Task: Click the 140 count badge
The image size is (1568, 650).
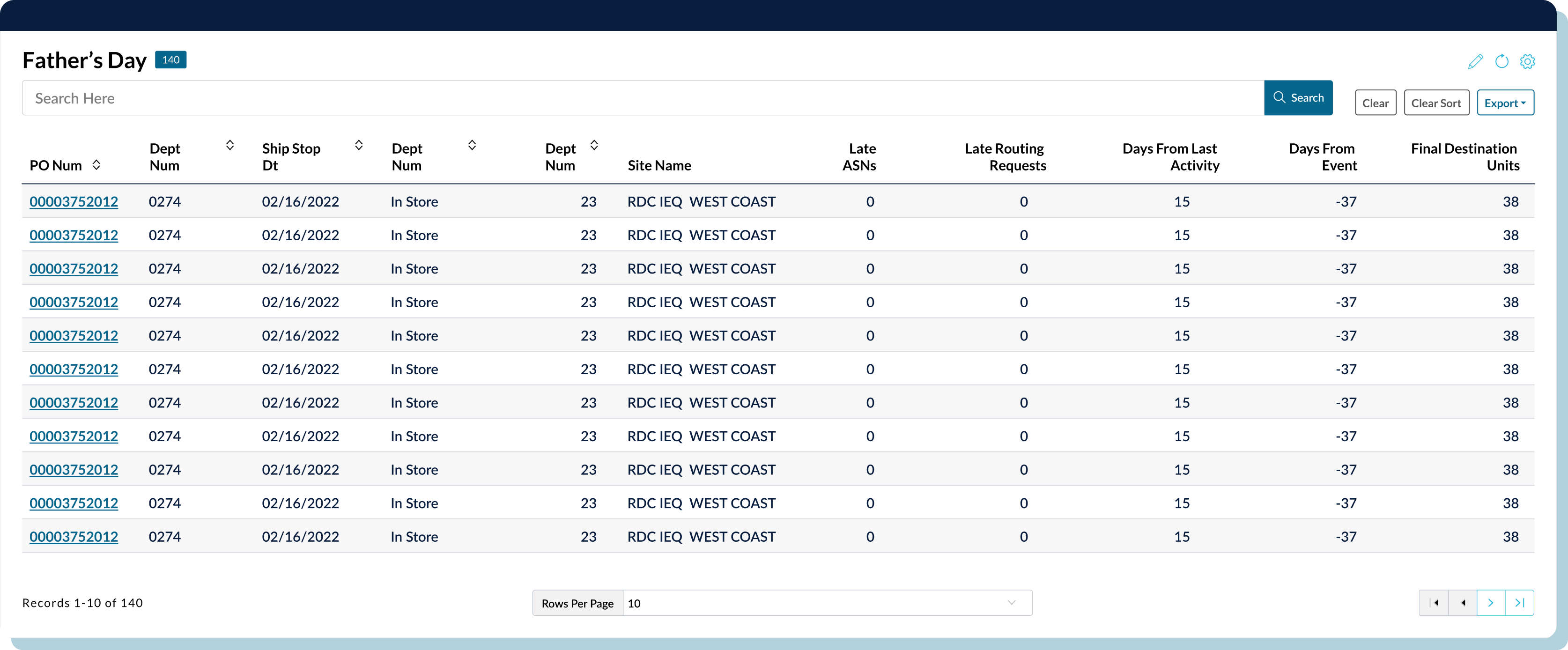Action: point(170,59)
